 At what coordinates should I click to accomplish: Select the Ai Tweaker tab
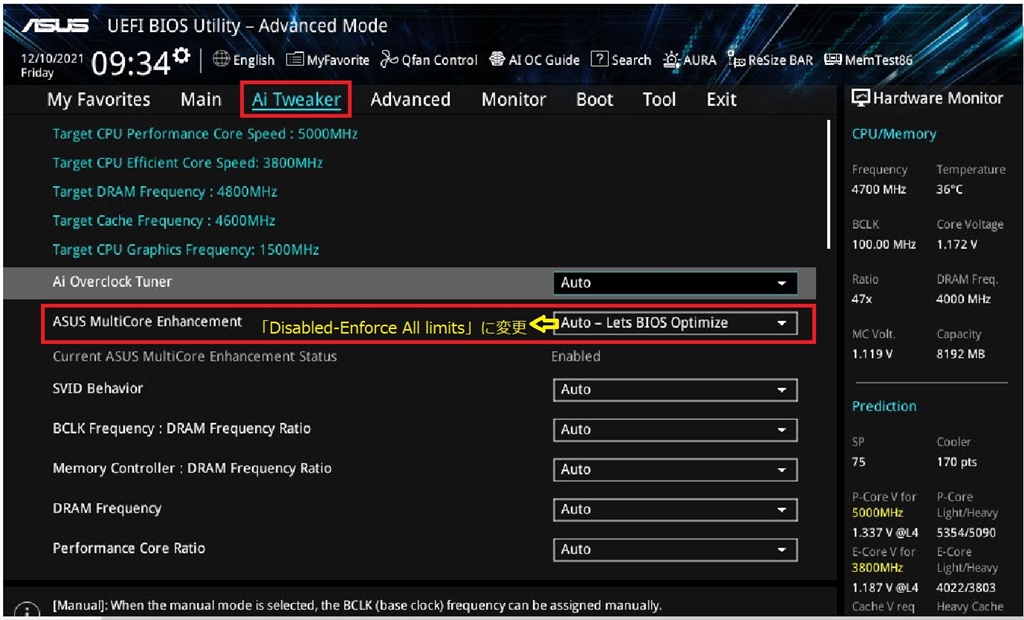click(296, 99)
